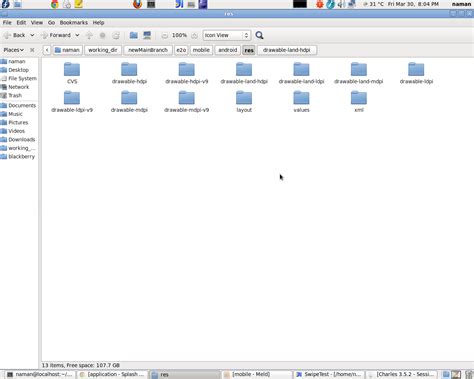Jump to the android path button
Image resolution: width=474 pixels, height=379 pixels.
click(x=228, y=50)
